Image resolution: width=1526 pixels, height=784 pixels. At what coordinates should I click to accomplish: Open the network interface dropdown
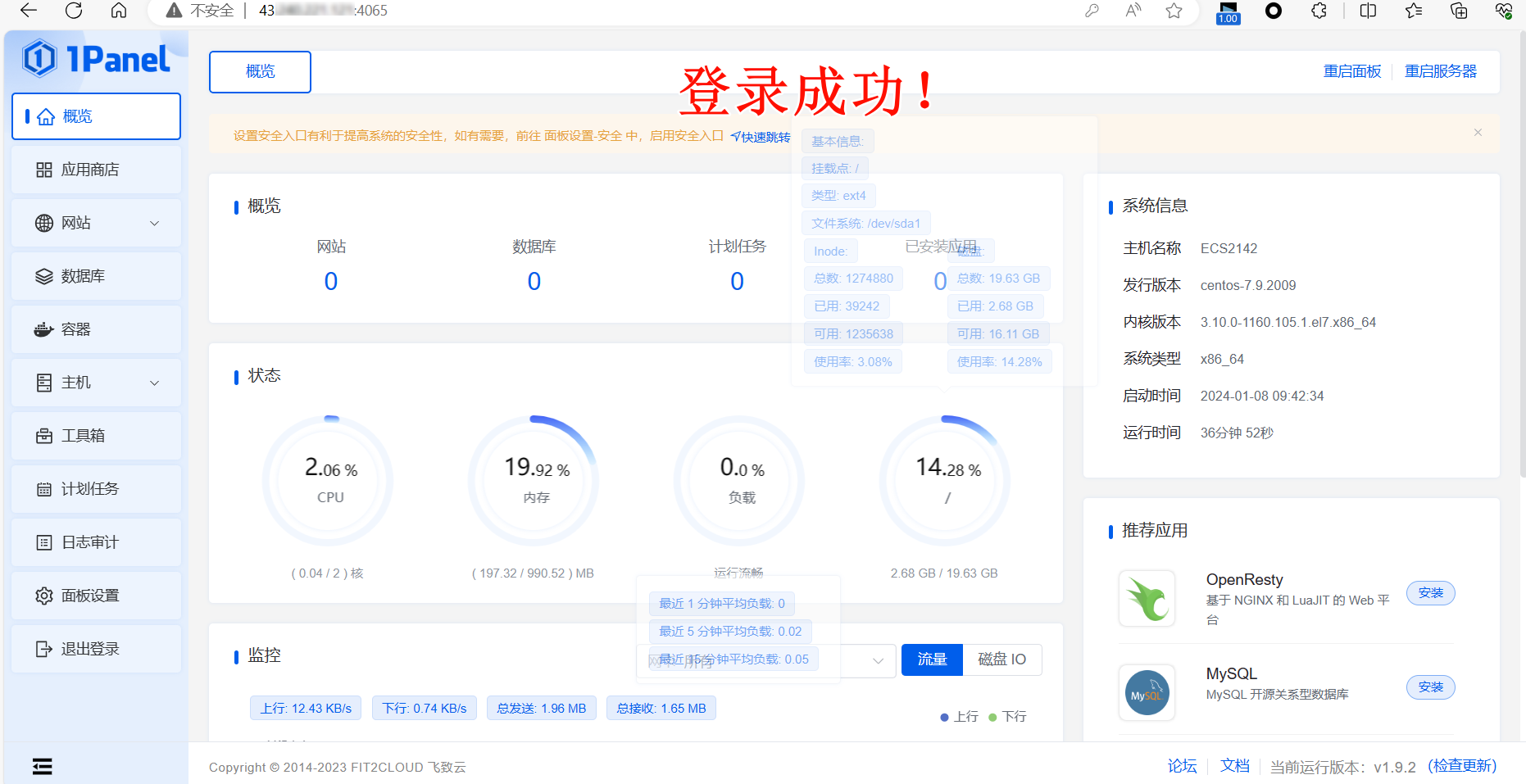(x=765, y=660)
